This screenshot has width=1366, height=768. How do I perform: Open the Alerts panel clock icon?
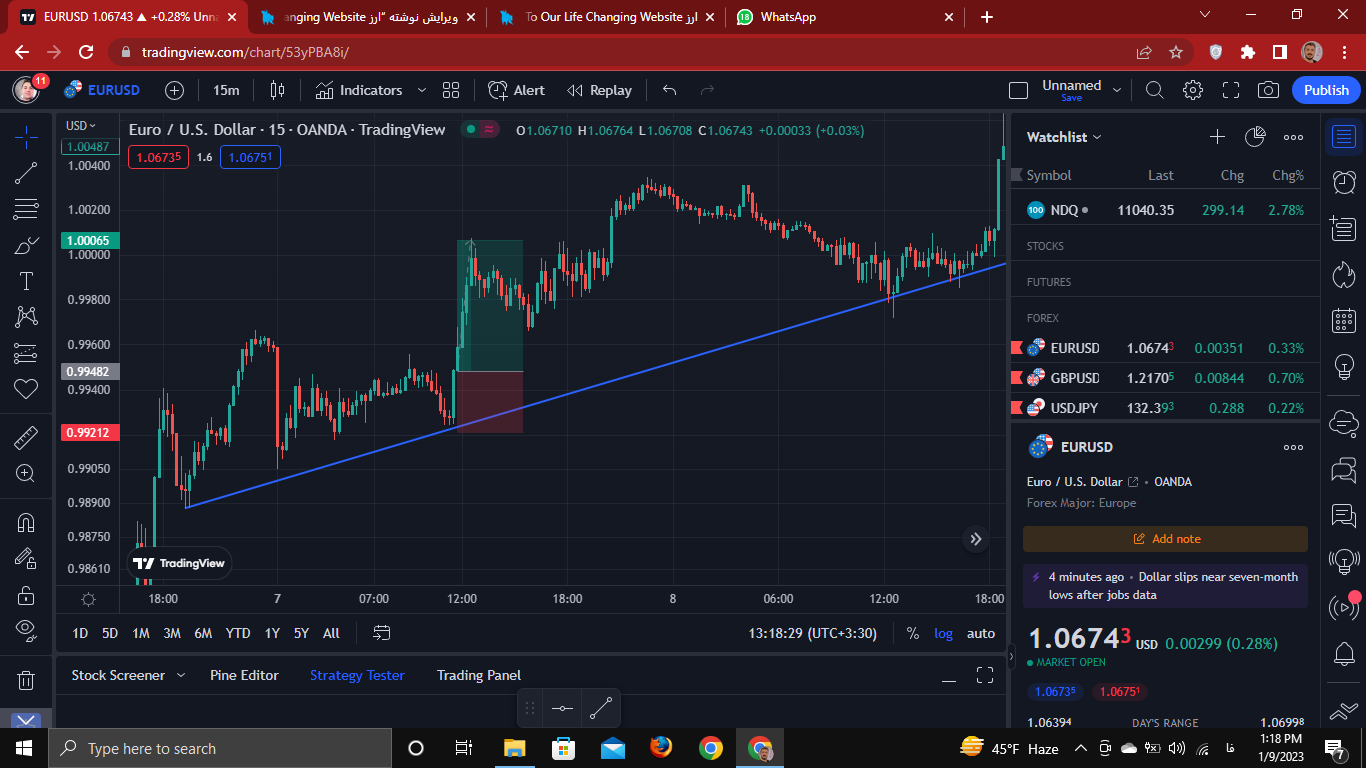click(x=1344, y=182)
